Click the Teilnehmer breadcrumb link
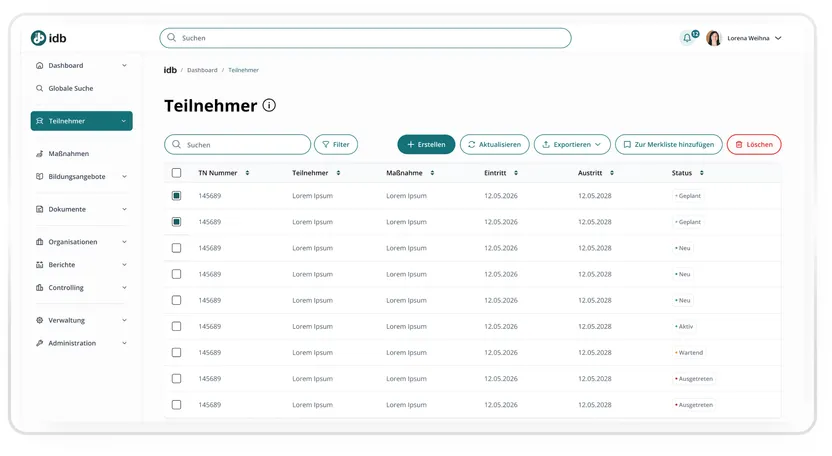This screenshot has width=832, height=456. [244, 70]
